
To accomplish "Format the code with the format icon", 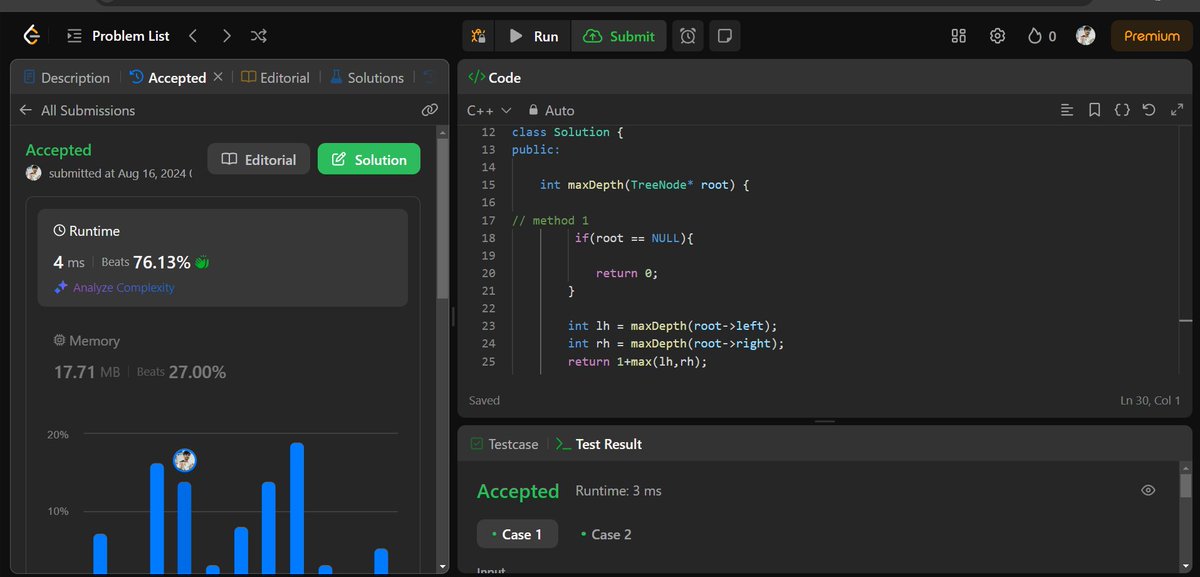I will tap(1067, 110).
